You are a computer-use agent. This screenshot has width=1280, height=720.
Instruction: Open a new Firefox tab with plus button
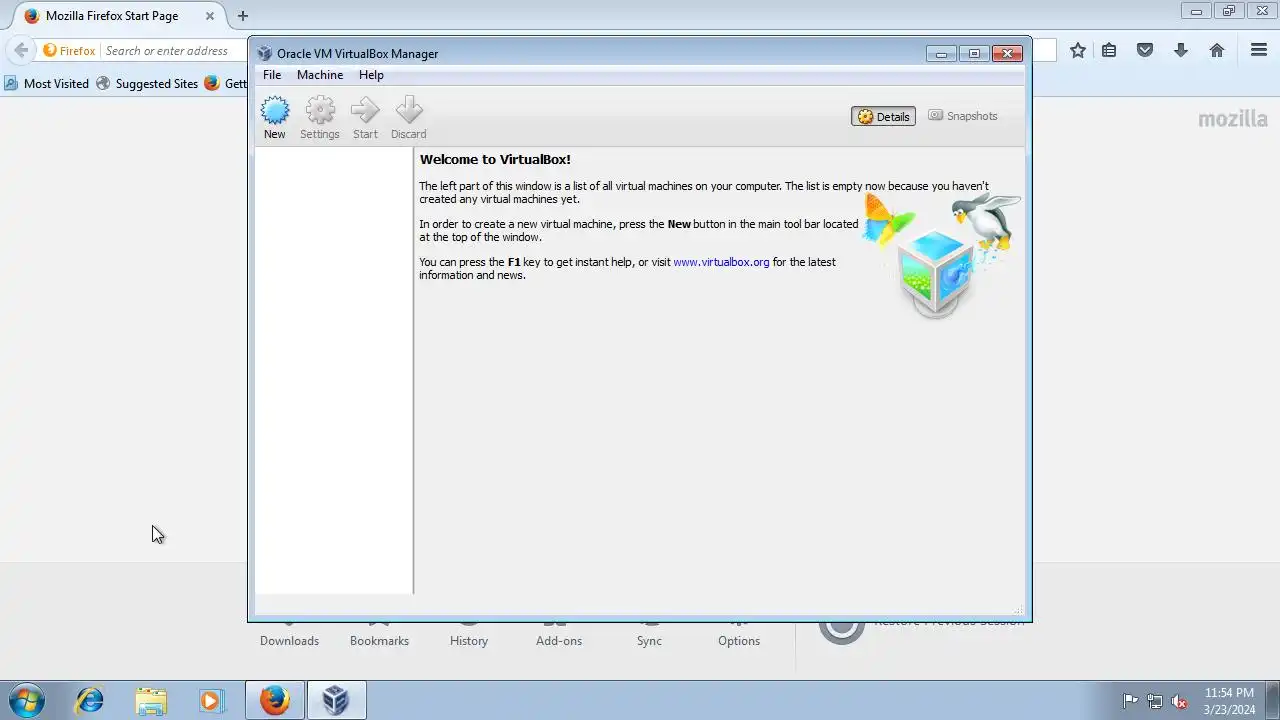242,16
